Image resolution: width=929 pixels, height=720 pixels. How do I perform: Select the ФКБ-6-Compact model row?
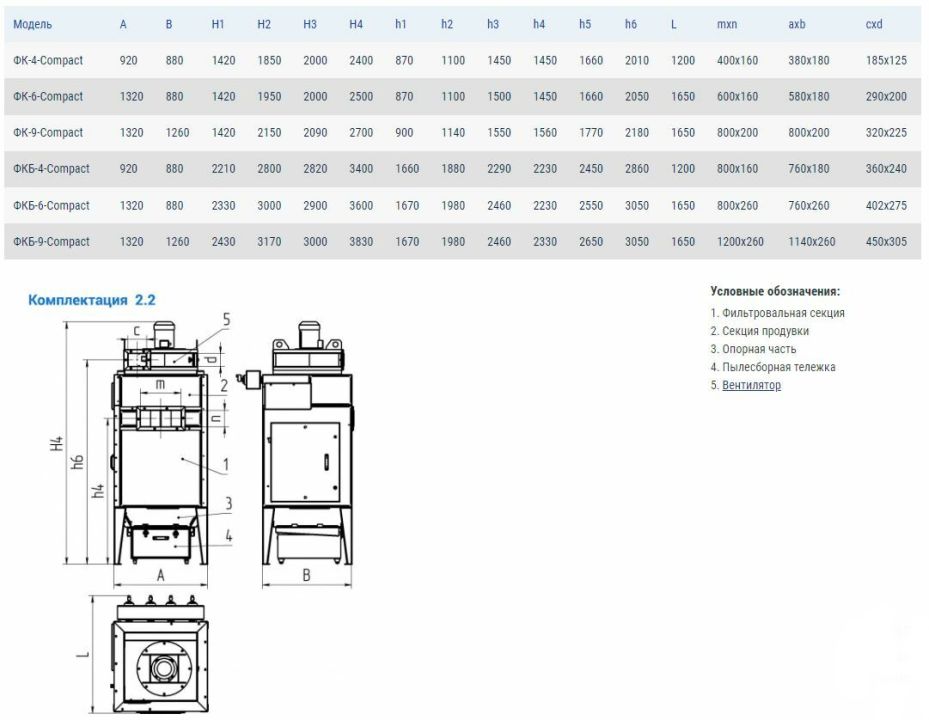[462, 206]
